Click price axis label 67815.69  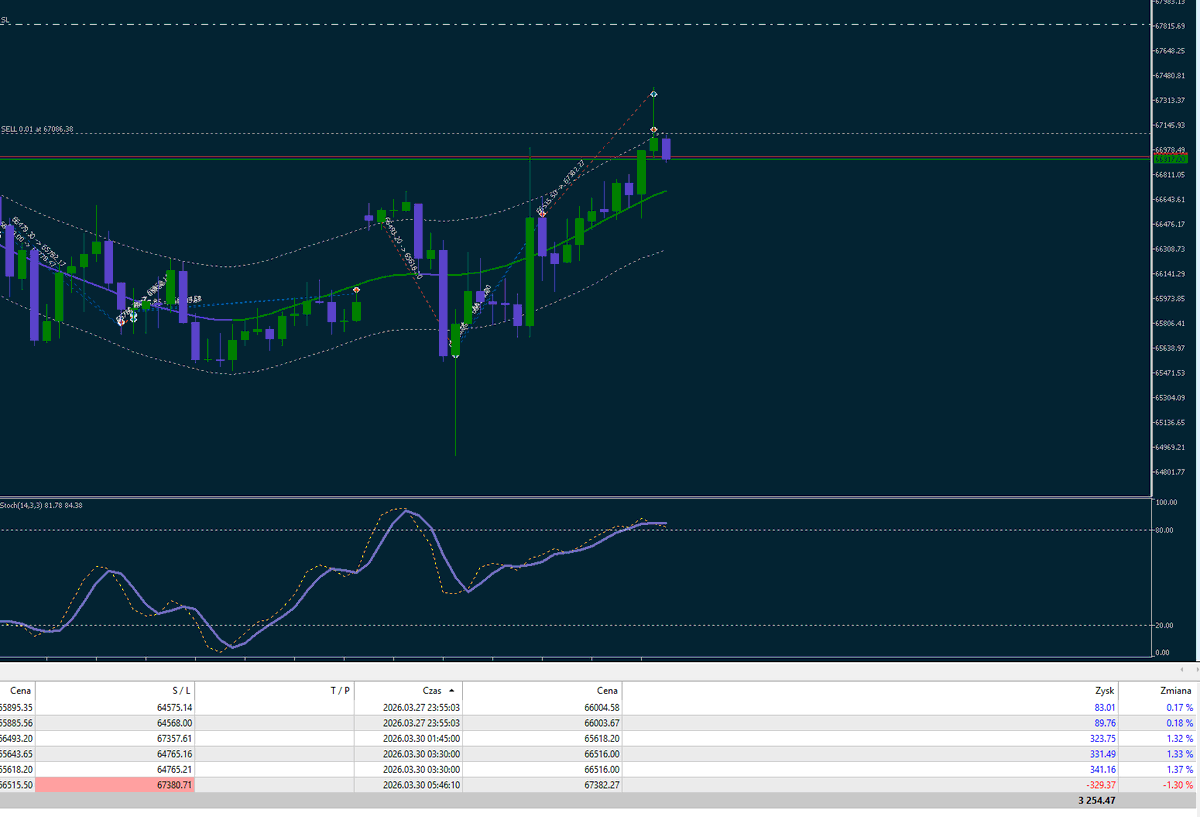pos(1169,26)
